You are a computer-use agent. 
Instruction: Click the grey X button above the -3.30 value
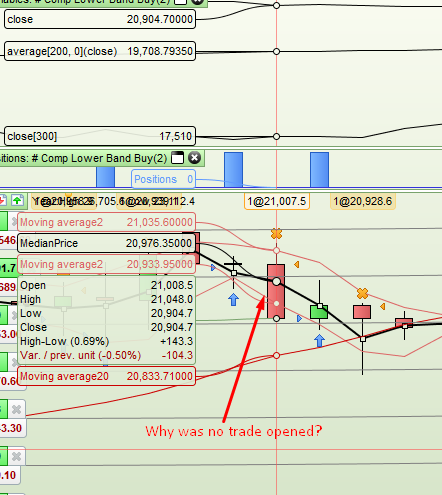16,409
